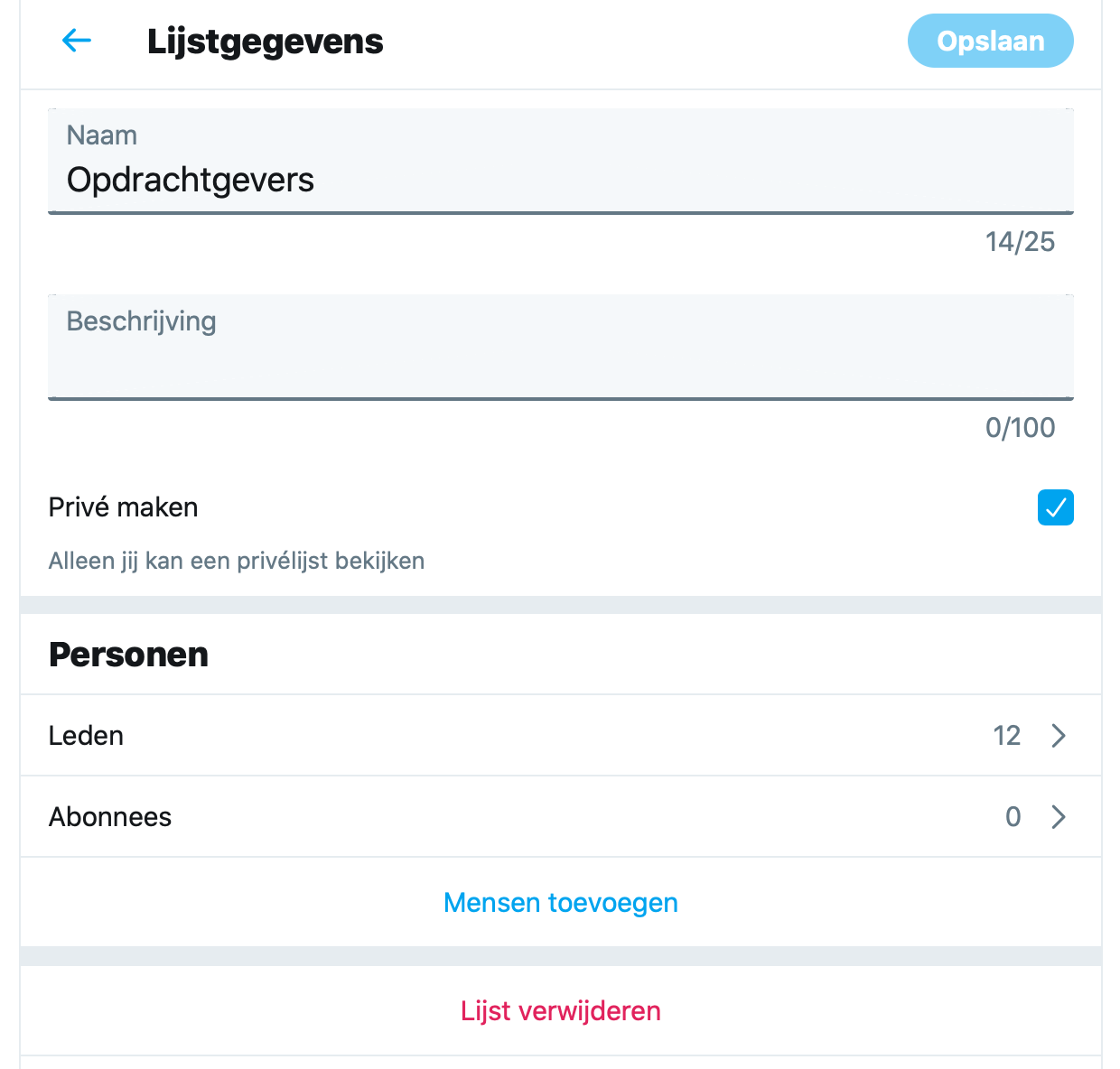Click the Privé maken label text
1120x1069 pixels.
[x=123, y=507]
